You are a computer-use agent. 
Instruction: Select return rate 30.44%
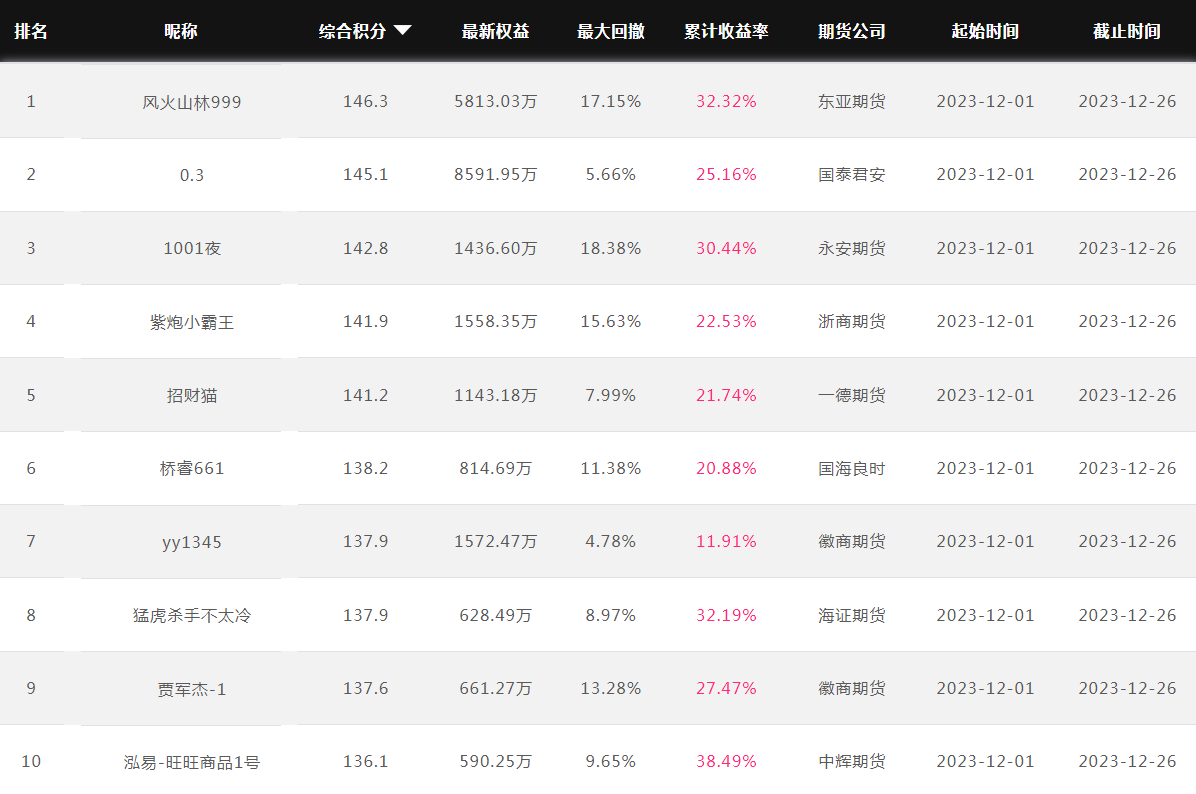tap(726, 249)
